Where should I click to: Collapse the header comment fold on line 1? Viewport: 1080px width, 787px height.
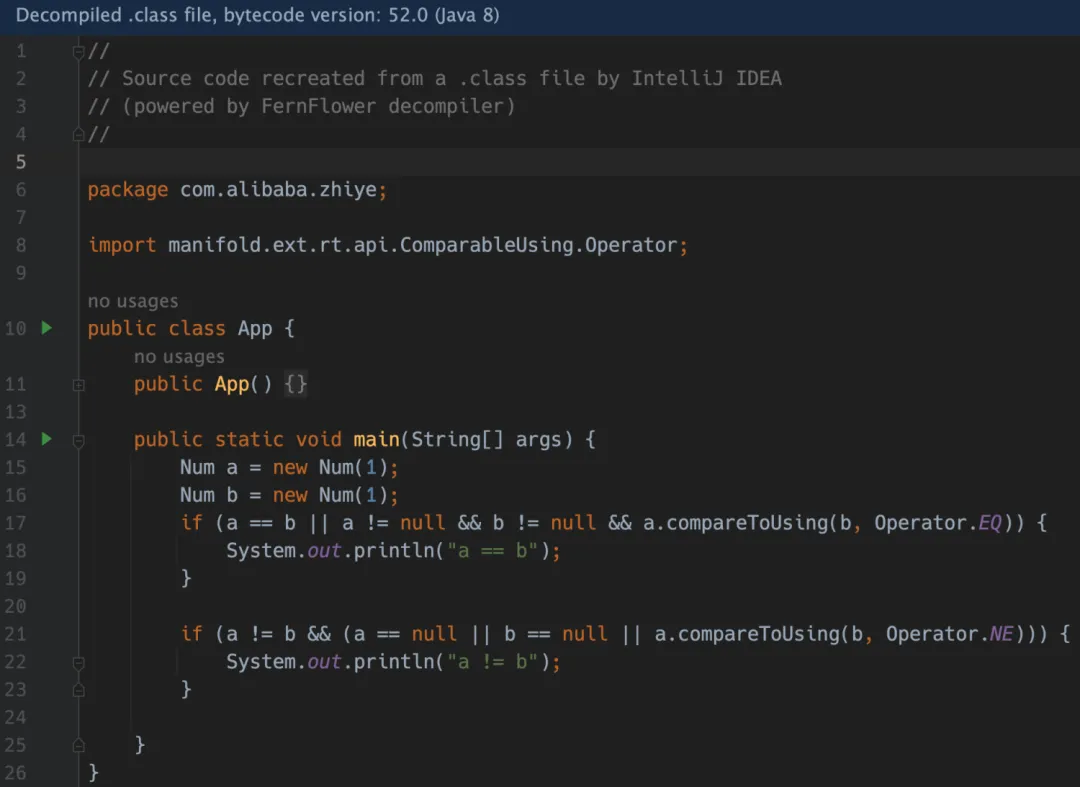[78, 51]
